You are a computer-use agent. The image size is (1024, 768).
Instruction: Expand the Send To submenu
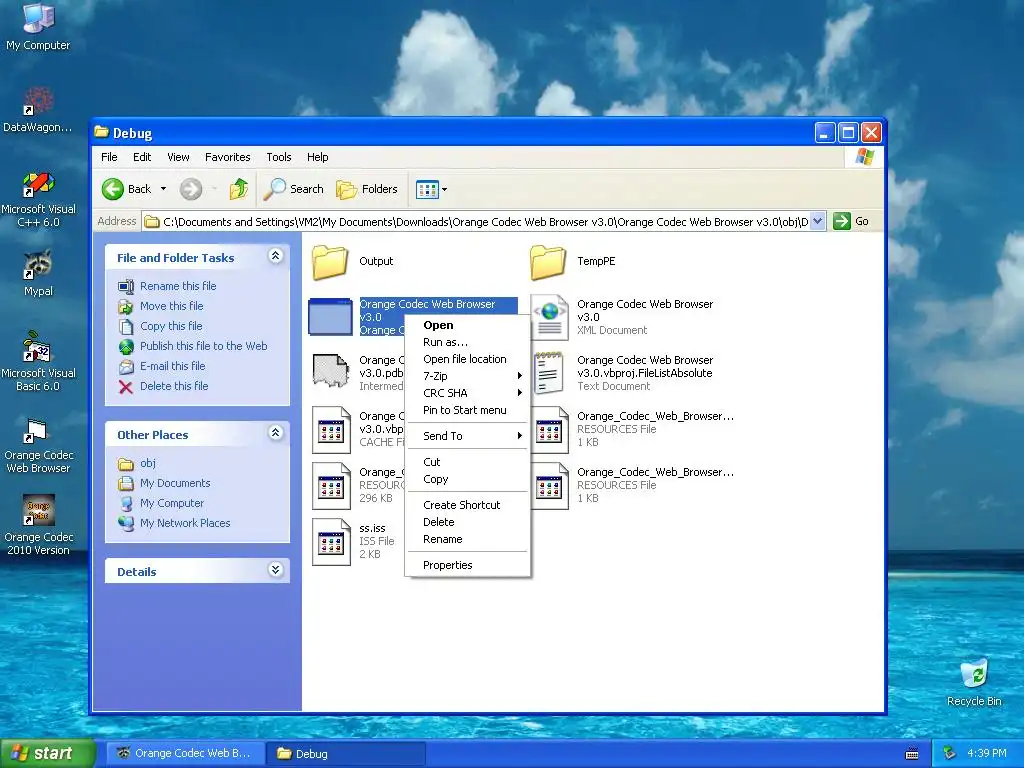click(x=468, y=436)
